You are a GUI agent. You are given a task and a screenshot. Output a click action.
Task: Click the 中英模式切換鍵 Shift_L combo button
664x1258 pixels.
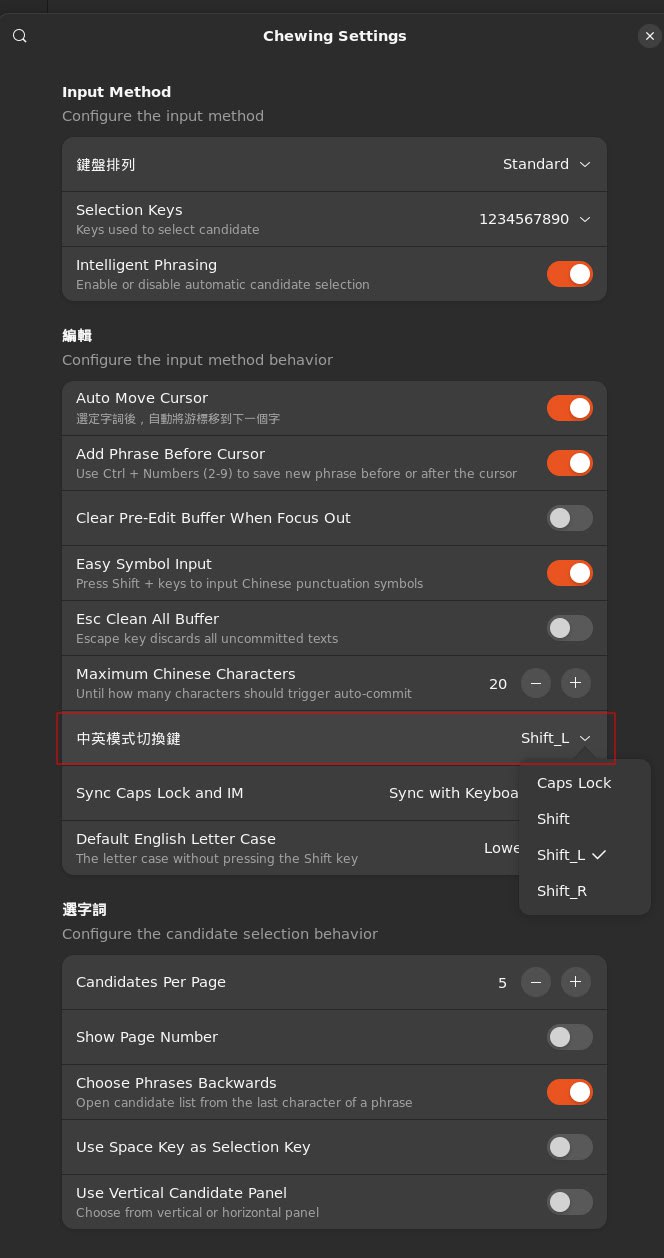click(556, 738)
